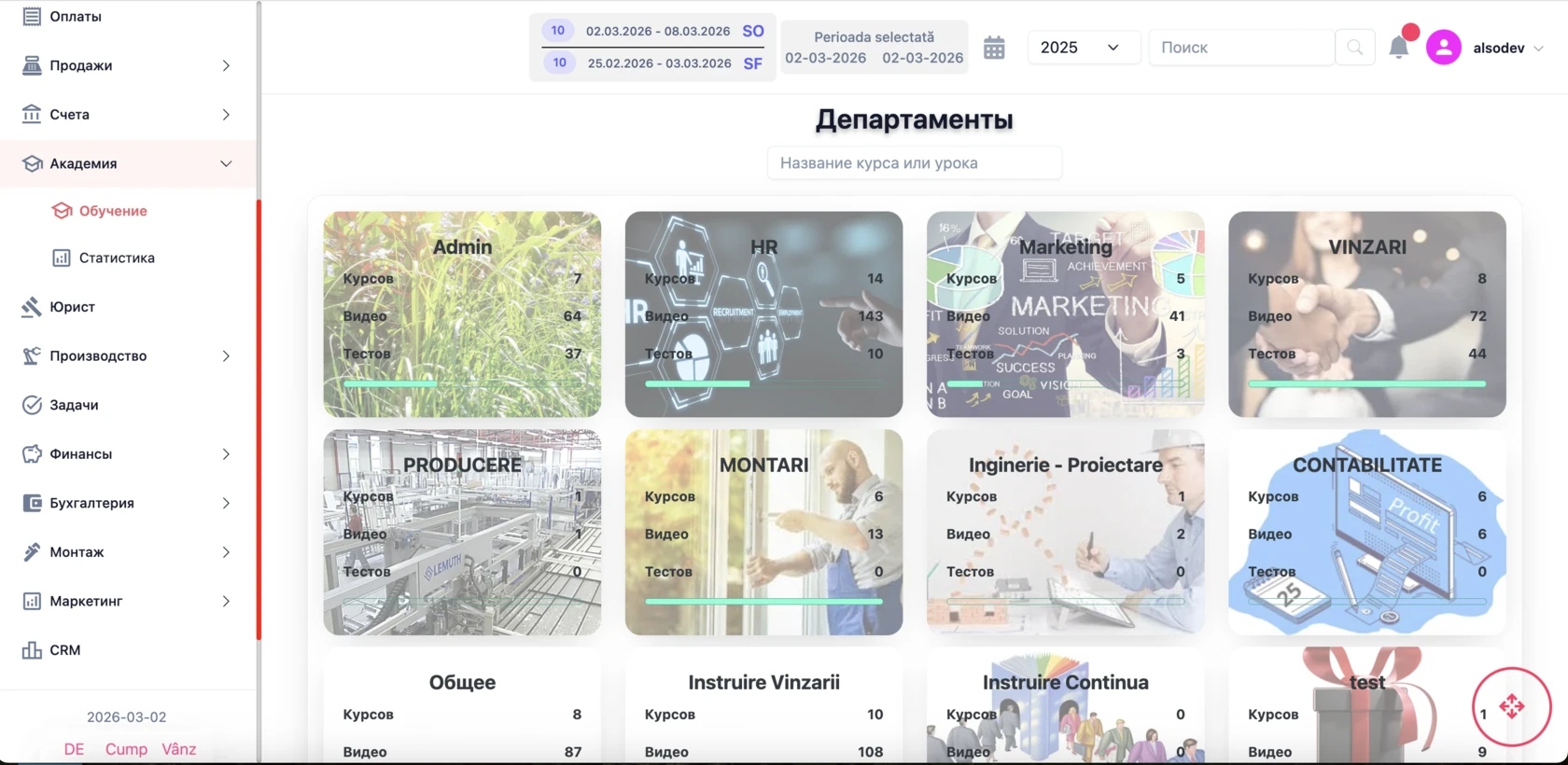Click the Финансы piggy bank icon

coord(32,453)
